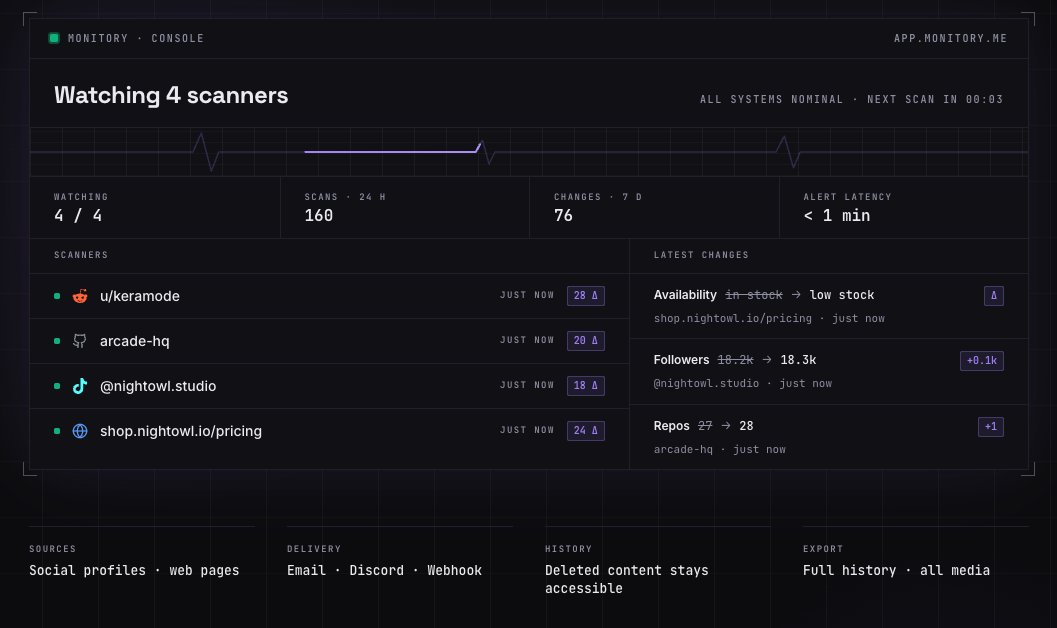Click 'Email · Discord · Webhook' delivery text

pyautogui.click(x=384, y=571)
